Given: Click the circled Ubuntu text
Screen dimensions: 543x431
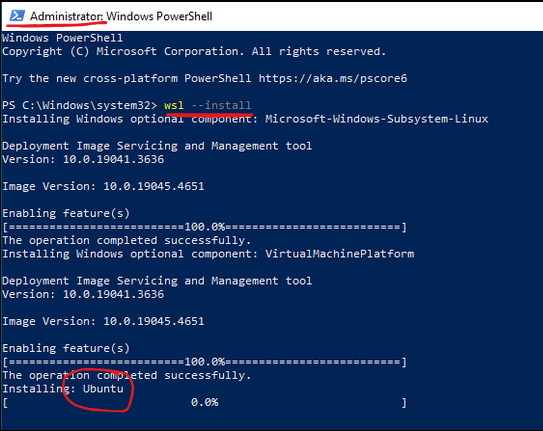Looking at the screenshot, I should pyautogui.click(x=103, y=389).
